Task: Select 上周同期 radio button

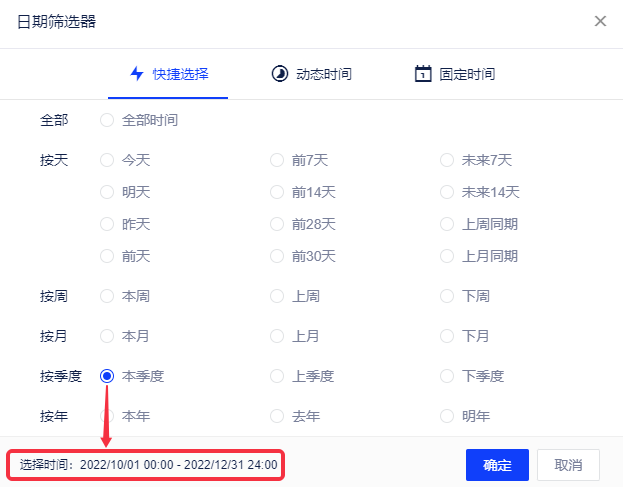Action: 447,224
